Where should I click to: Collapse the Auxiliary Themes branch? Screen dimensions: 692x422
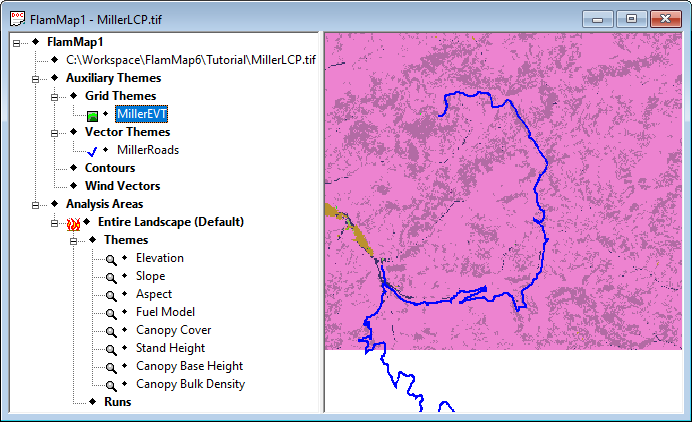(35, 79)
